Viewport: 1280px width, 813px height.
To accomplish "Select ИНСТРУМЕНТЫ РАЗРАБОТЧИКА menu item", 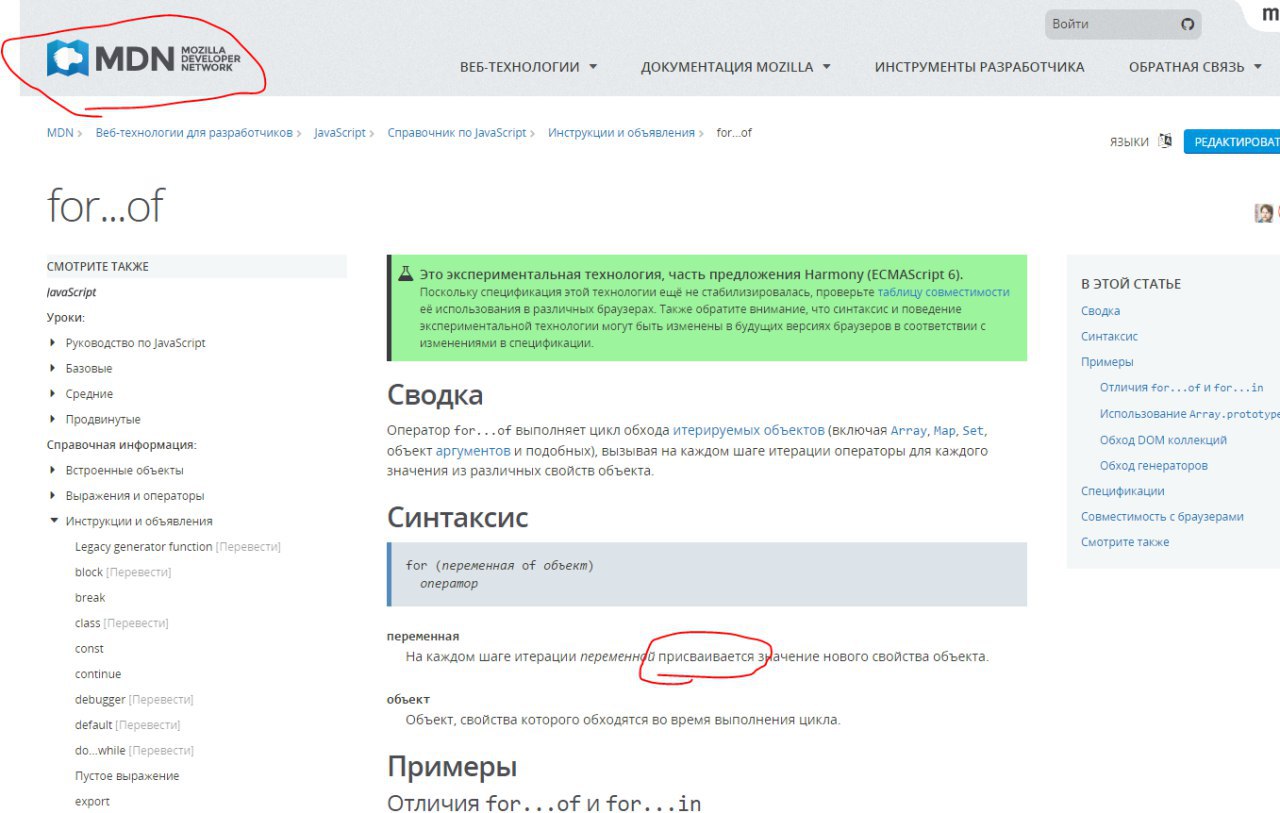I will (979, 67).
